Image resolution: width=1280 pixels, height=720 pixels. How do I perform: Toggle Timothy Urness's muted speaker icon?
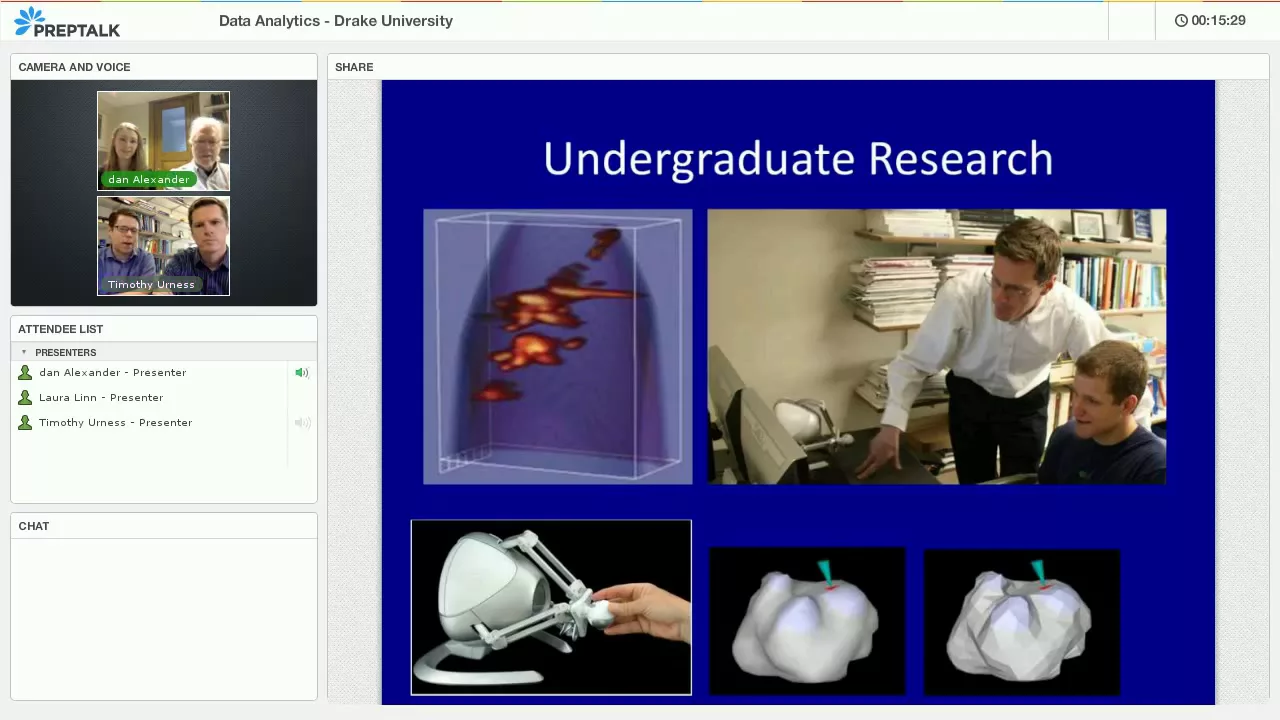pos(301,422)
